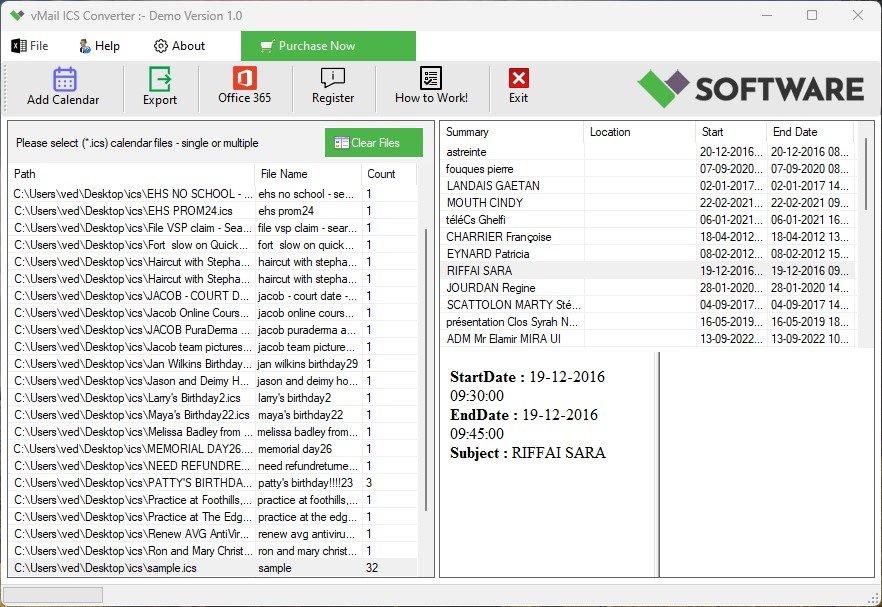
Task: Select the Fort slow on Quick path row
Action: click(213, 245)
